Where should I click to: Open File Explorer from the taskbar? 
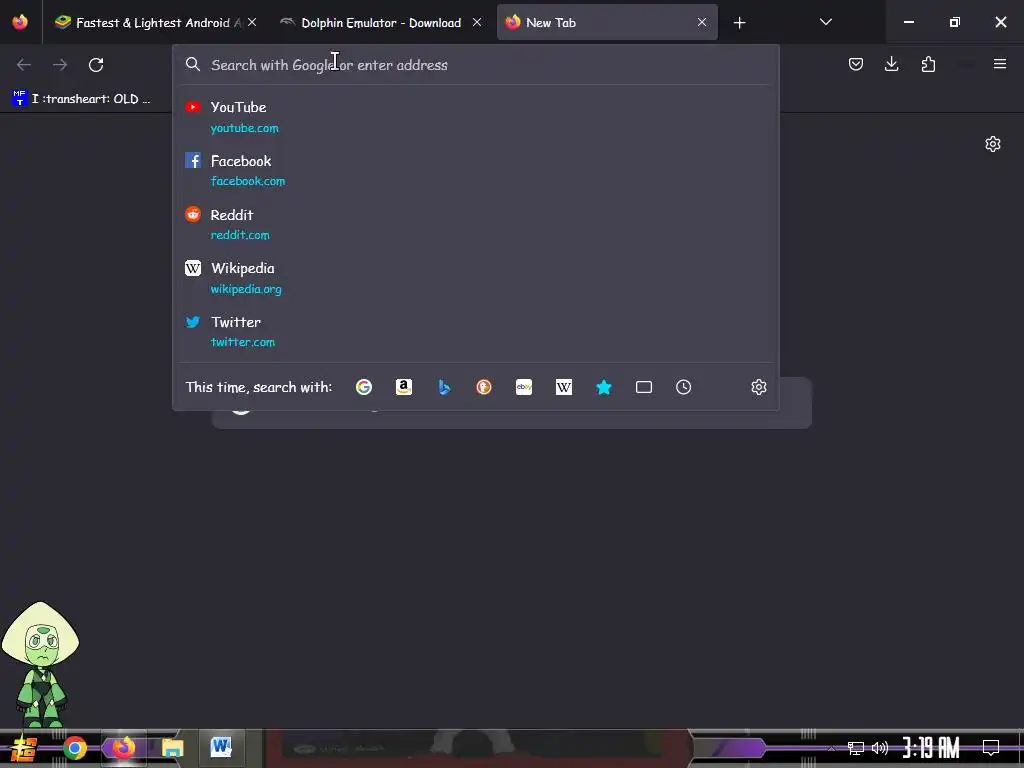pyautogui.click(x=172, y=748)
